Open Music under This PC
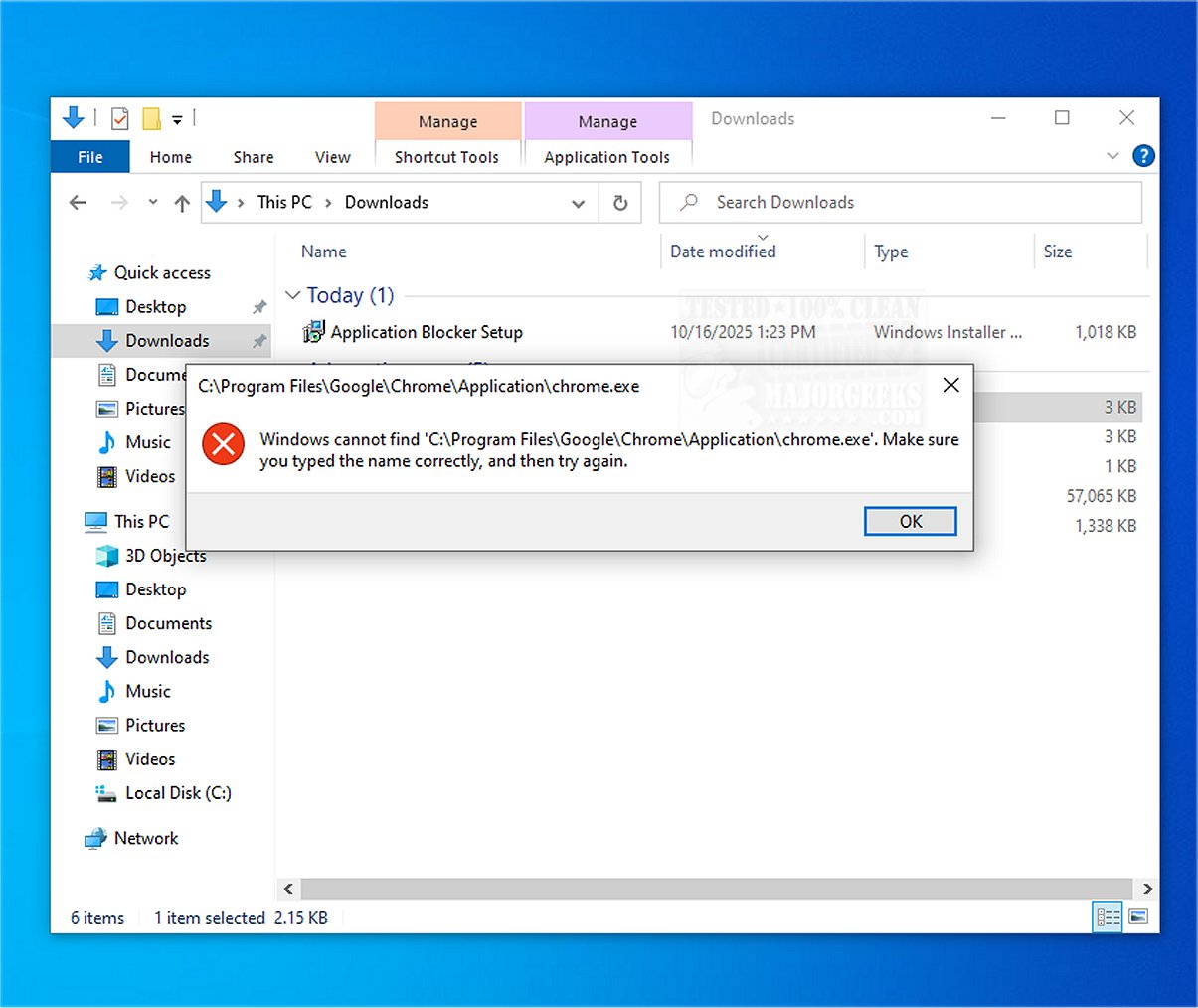 click(147, 691)
